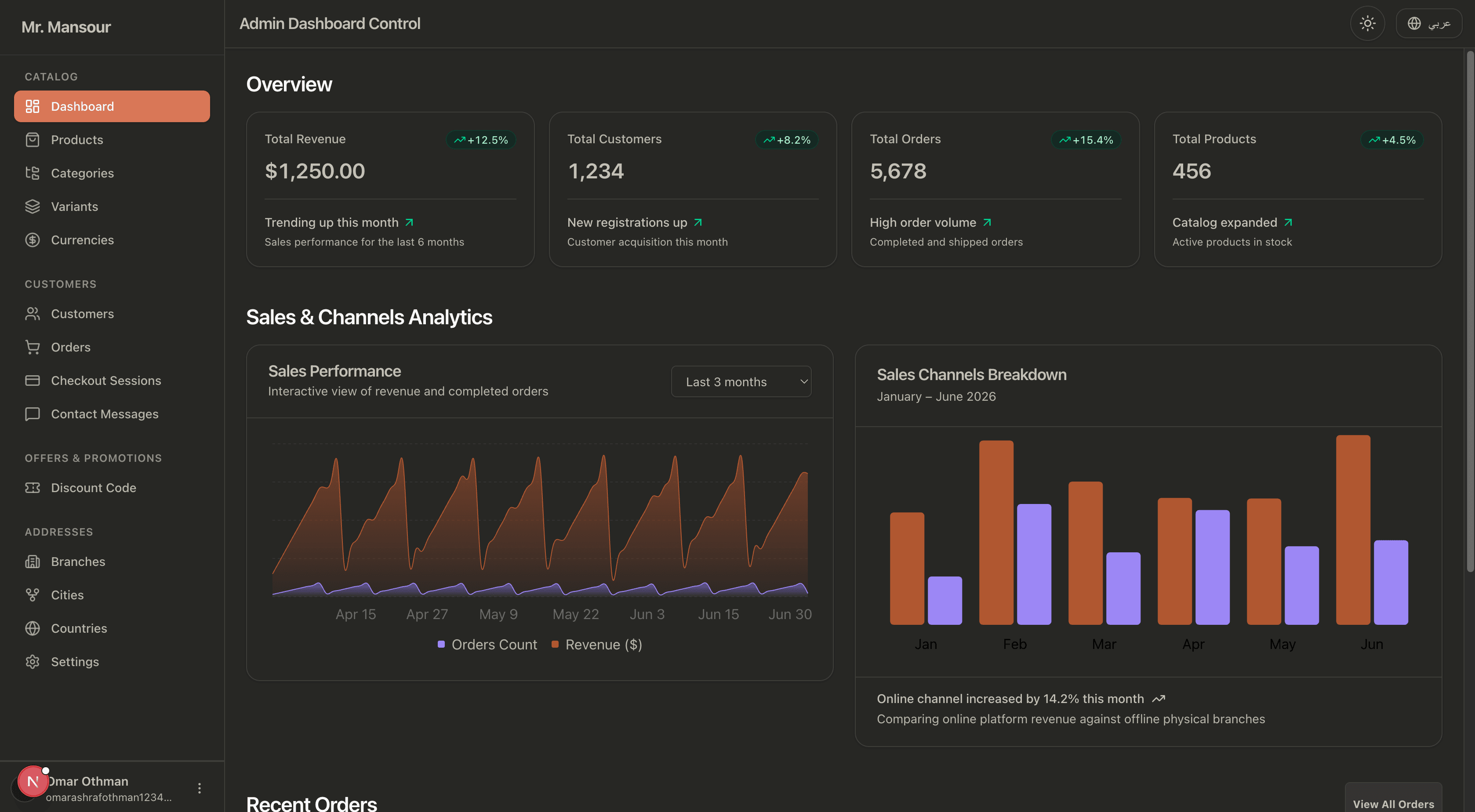Open Checkout Sessions sidebar link

pyautogui.click(x=112, y=381)
